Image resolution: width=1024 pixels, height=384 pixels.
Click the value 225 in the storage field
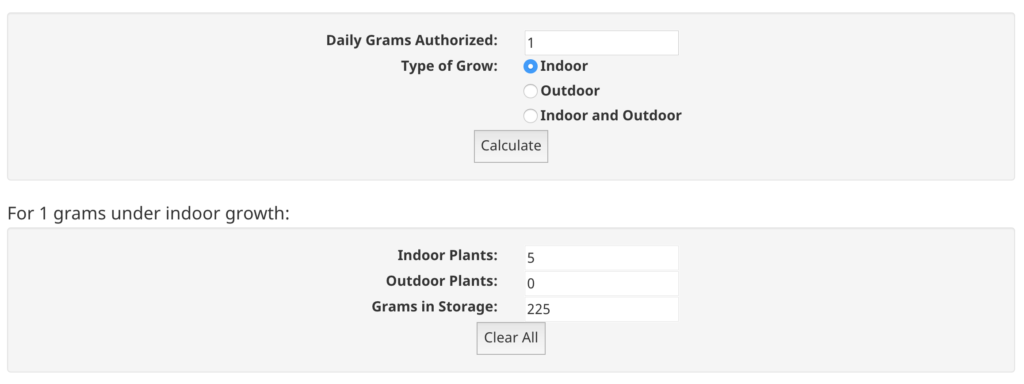(x=539, y=310)
